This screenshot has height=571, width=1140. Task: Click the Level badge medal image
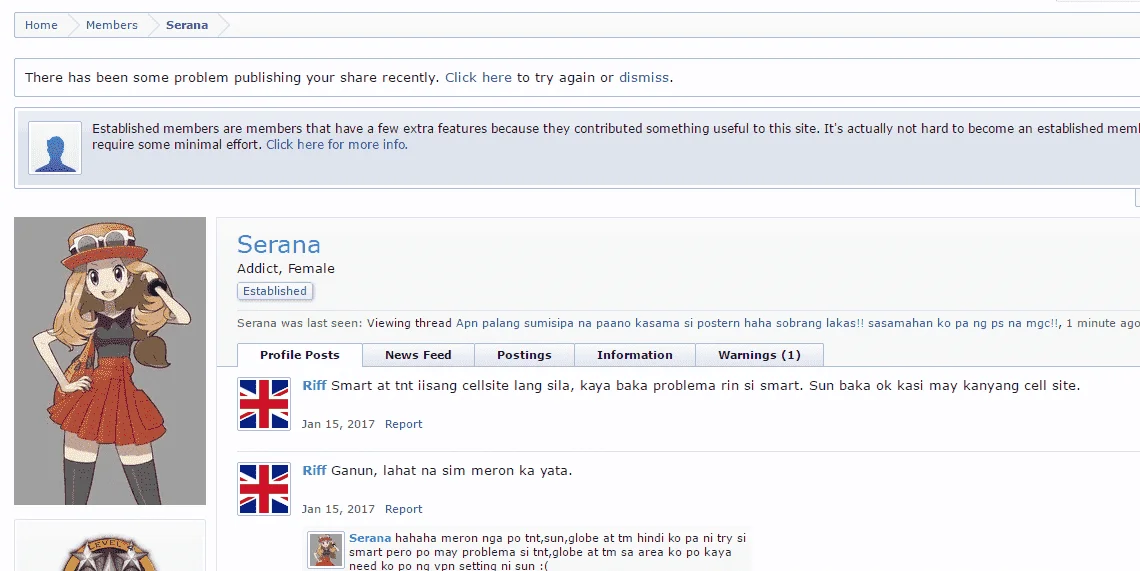coord(109,554)
